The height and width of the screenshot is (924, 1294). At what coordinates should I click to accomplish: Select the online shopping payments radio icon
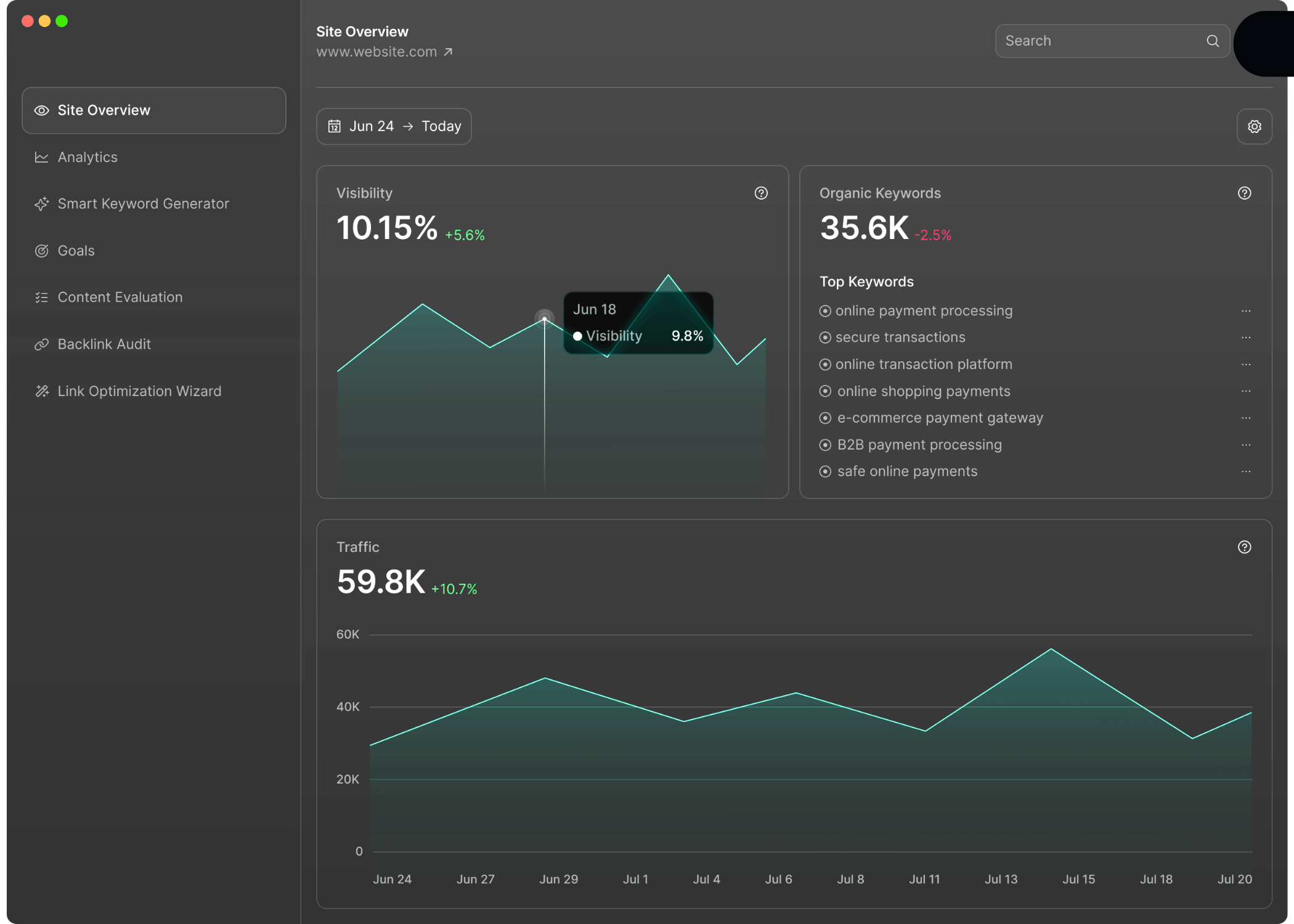coord(825,391)
